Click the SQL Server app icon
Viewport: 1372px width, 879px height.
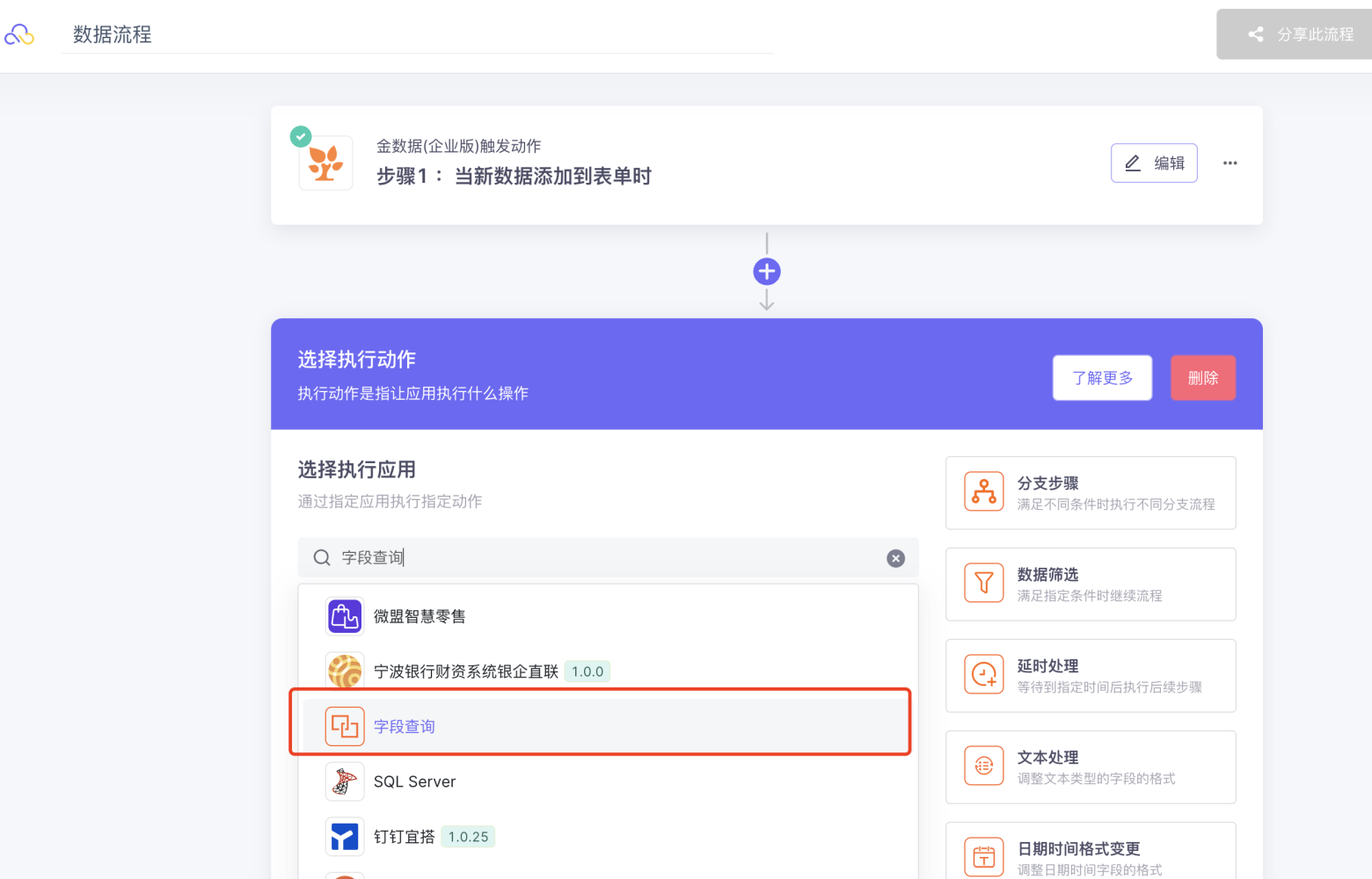coord(345,781)
